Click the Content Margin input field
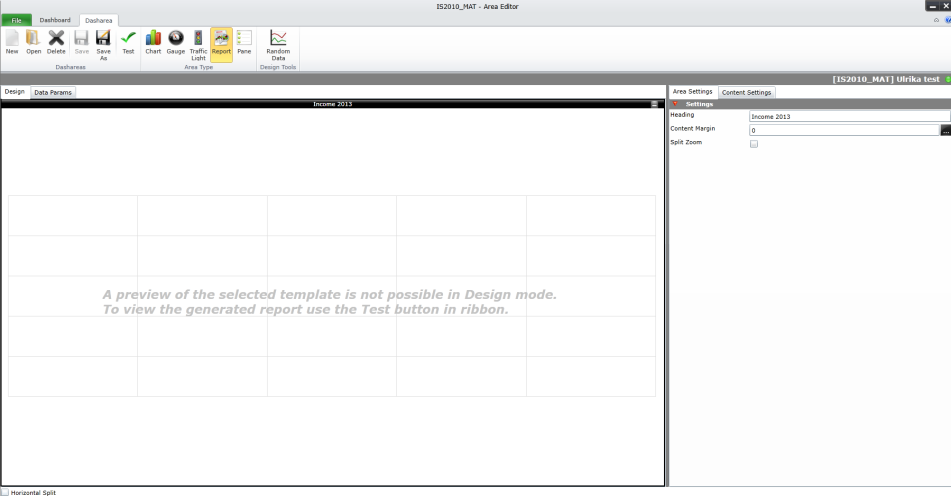951x496 pixels. click(x=844, y=130)
